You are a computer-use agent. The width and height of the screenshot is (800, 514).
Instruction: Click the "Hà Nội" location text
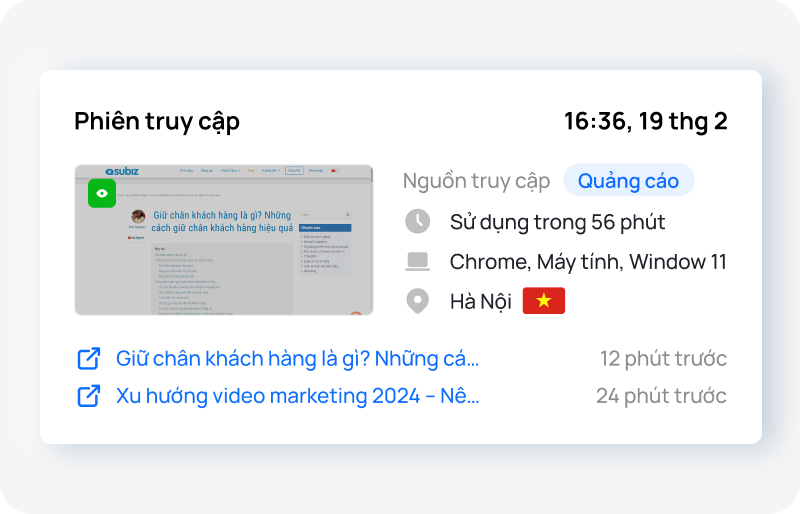click(x=480, y=301)
